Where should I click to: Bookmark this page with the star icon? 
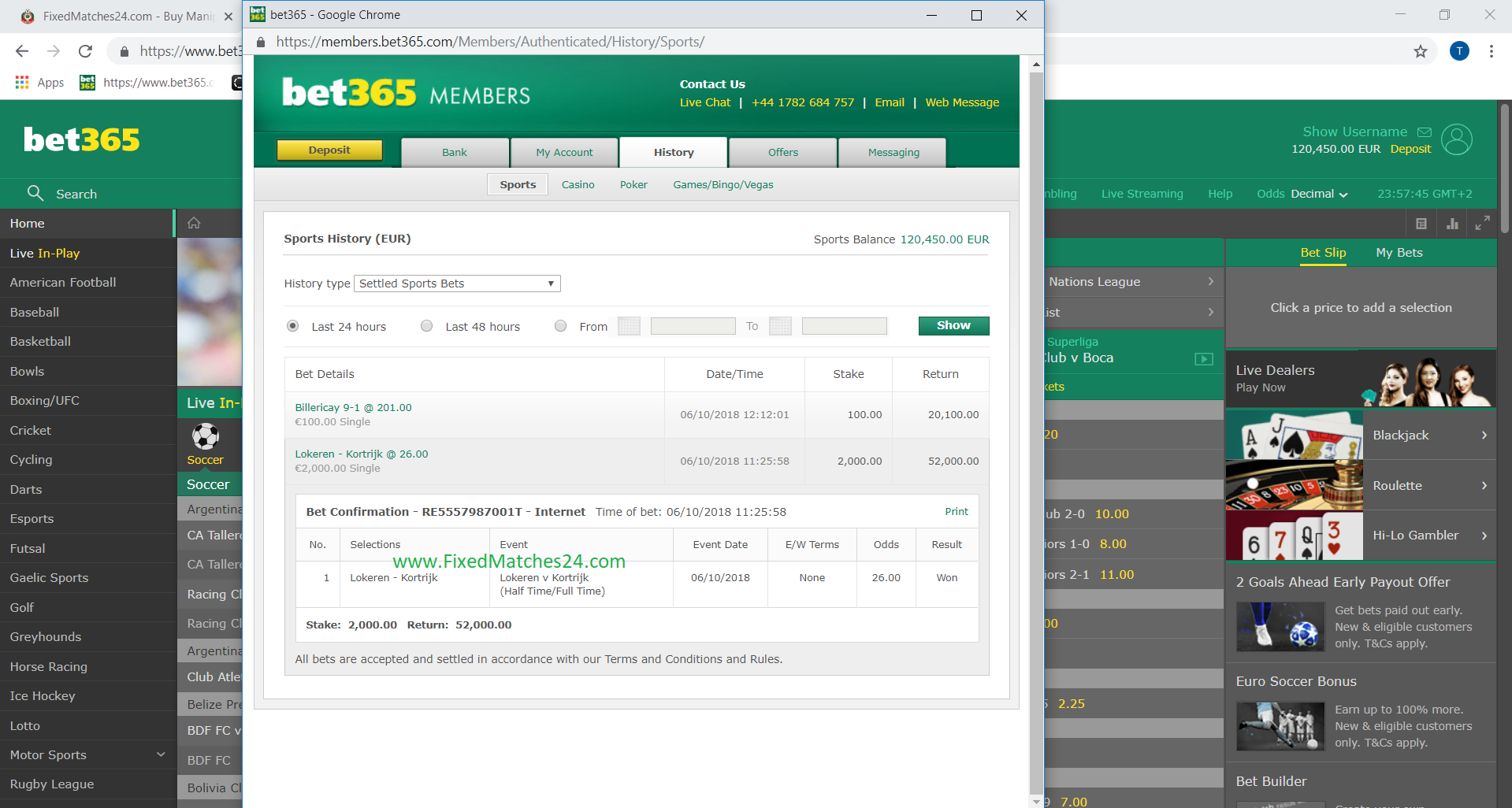1421,51
